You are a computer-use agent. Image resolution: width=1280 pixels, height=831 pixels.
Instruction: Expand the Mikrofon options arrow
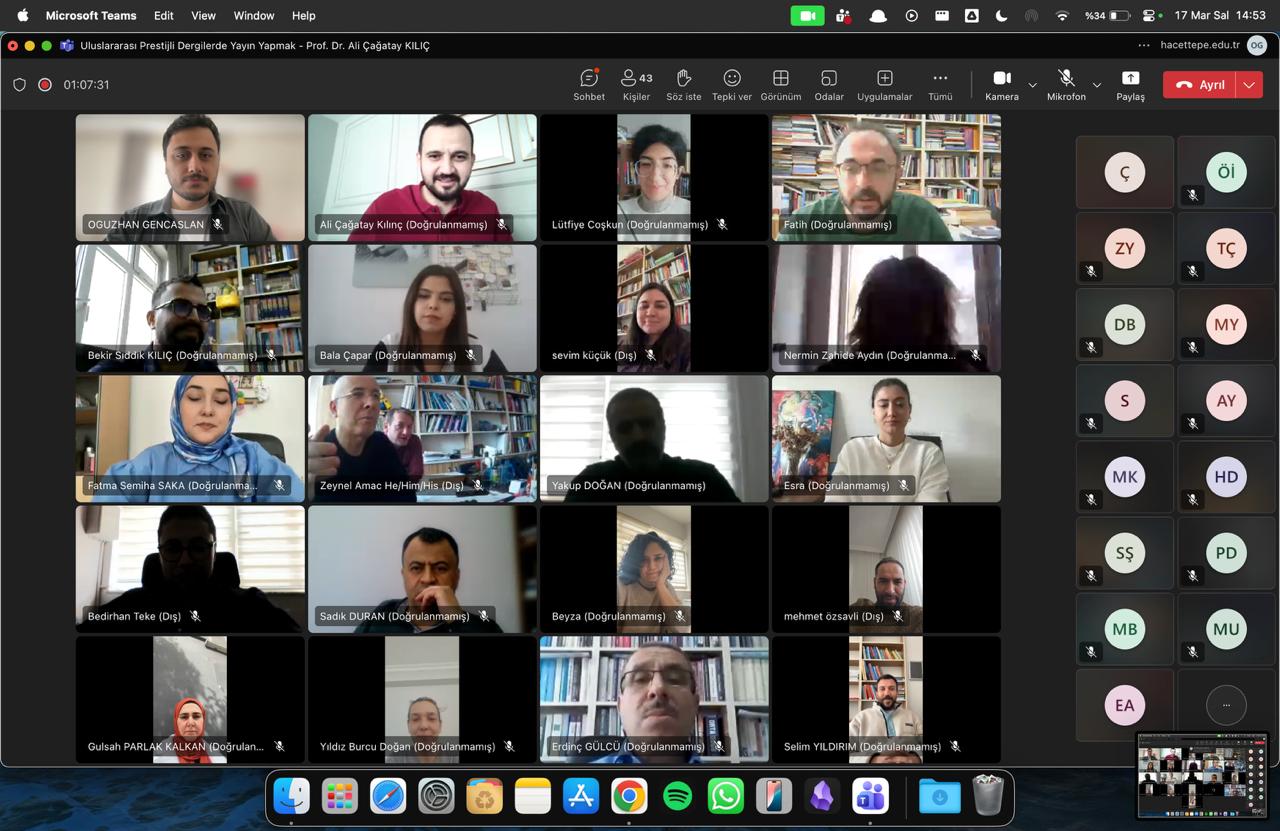tap(1097, 85)
